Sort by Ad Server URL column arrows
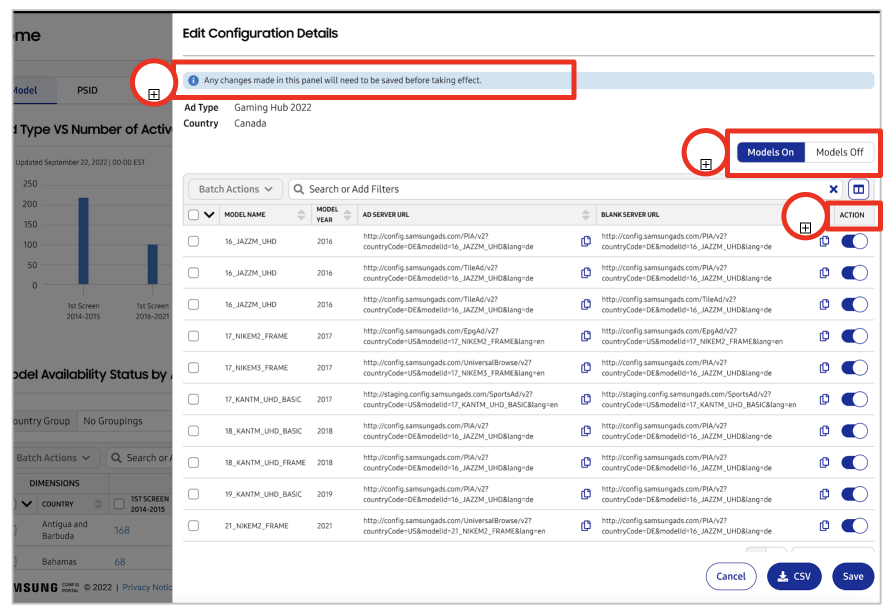This screenshot has height=615, width=894. pos(586,215)
